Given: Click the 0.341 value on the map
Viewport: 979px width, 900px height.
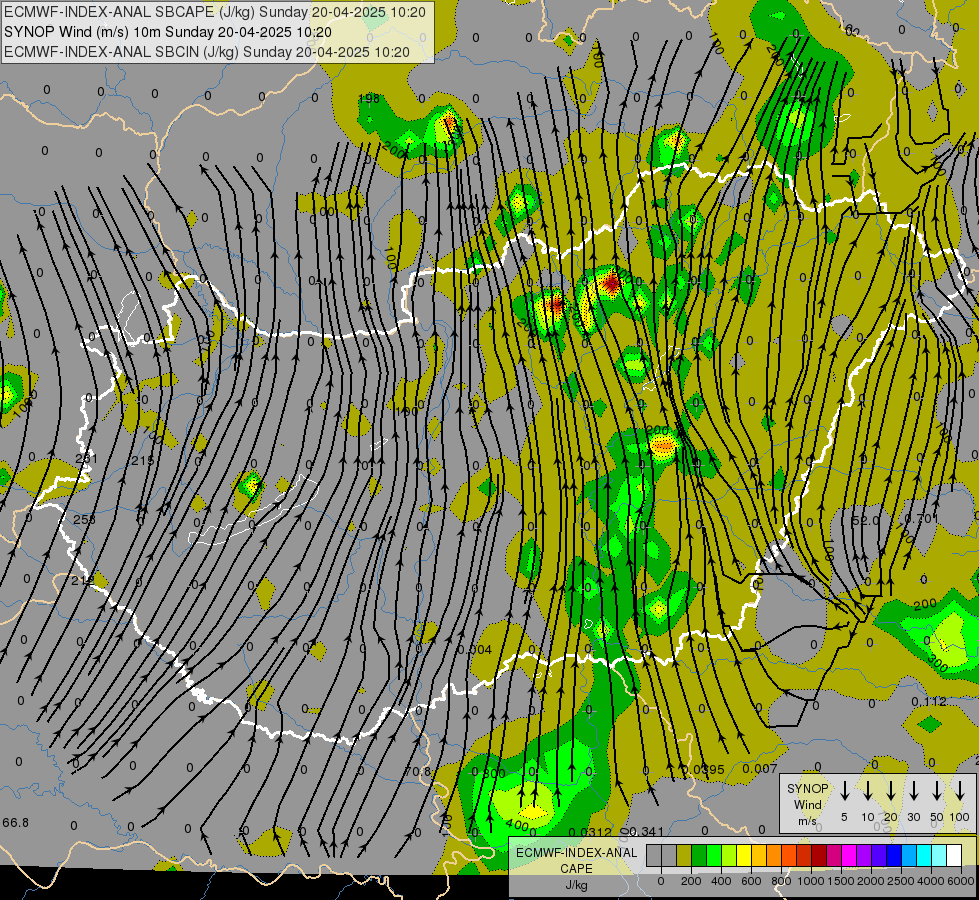Looking at the screenshot, I should point(646,831).
